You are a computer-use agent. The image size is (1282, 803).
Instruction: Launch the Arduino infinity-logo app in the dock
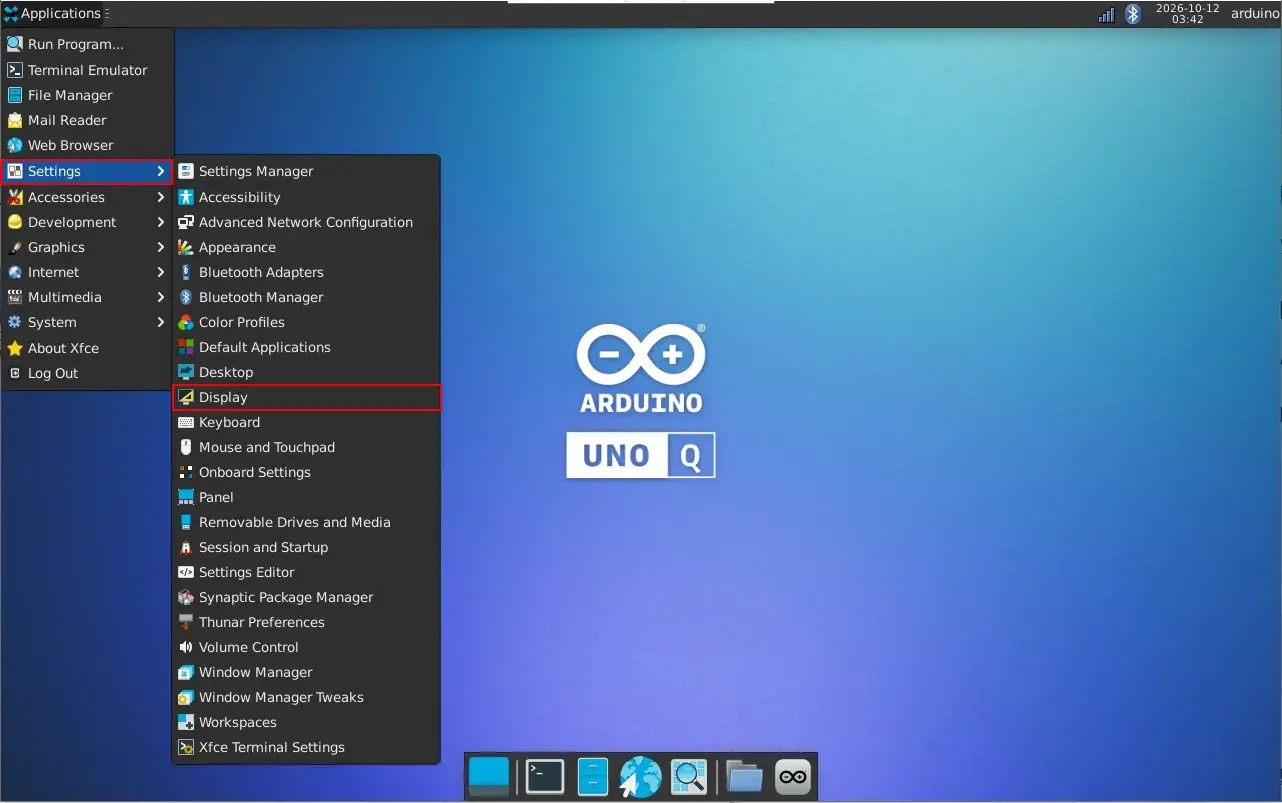coord(793,777)
